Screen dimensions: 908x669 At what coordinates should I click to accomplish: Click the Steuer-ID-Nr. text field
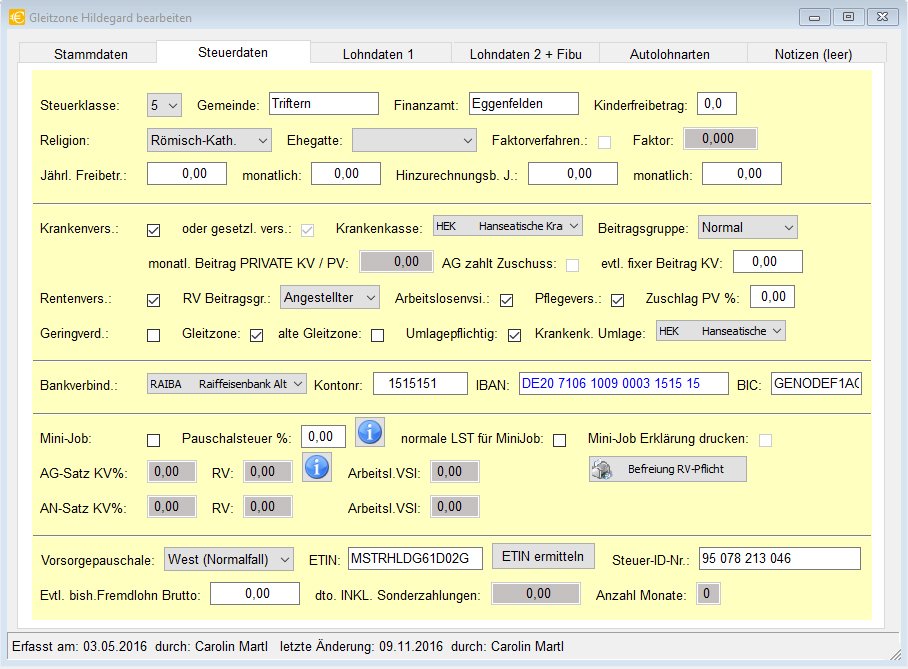point(779,558)
